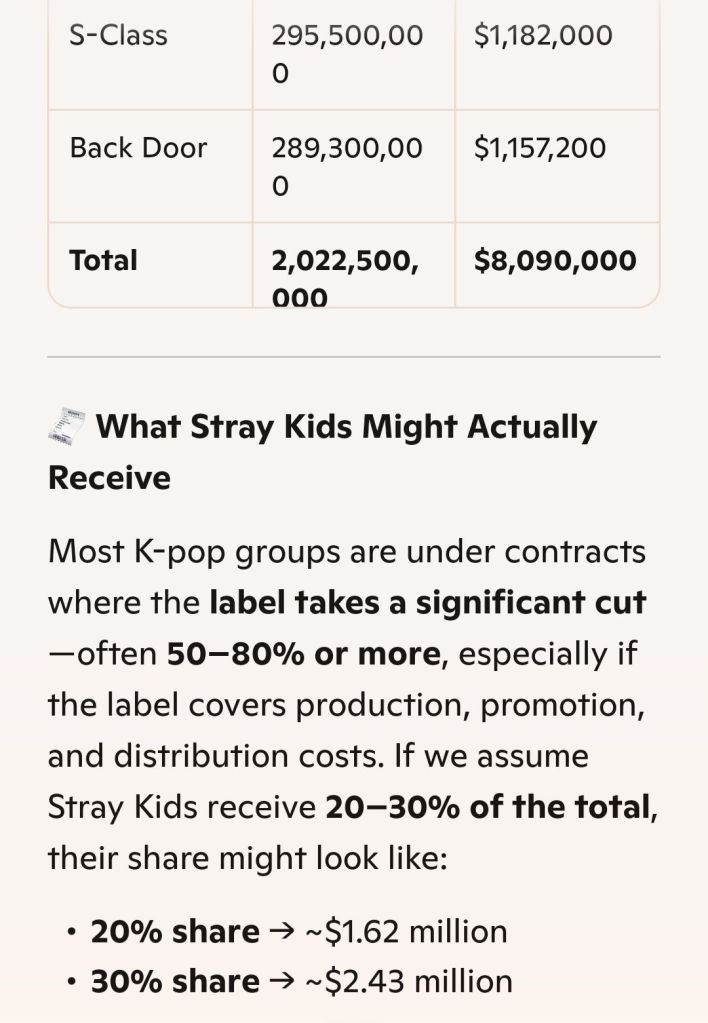The height and width of the screenshot is (1023, 708).
Task: Click the '20% share' bullet label
Action: click(x=175, y=931)
